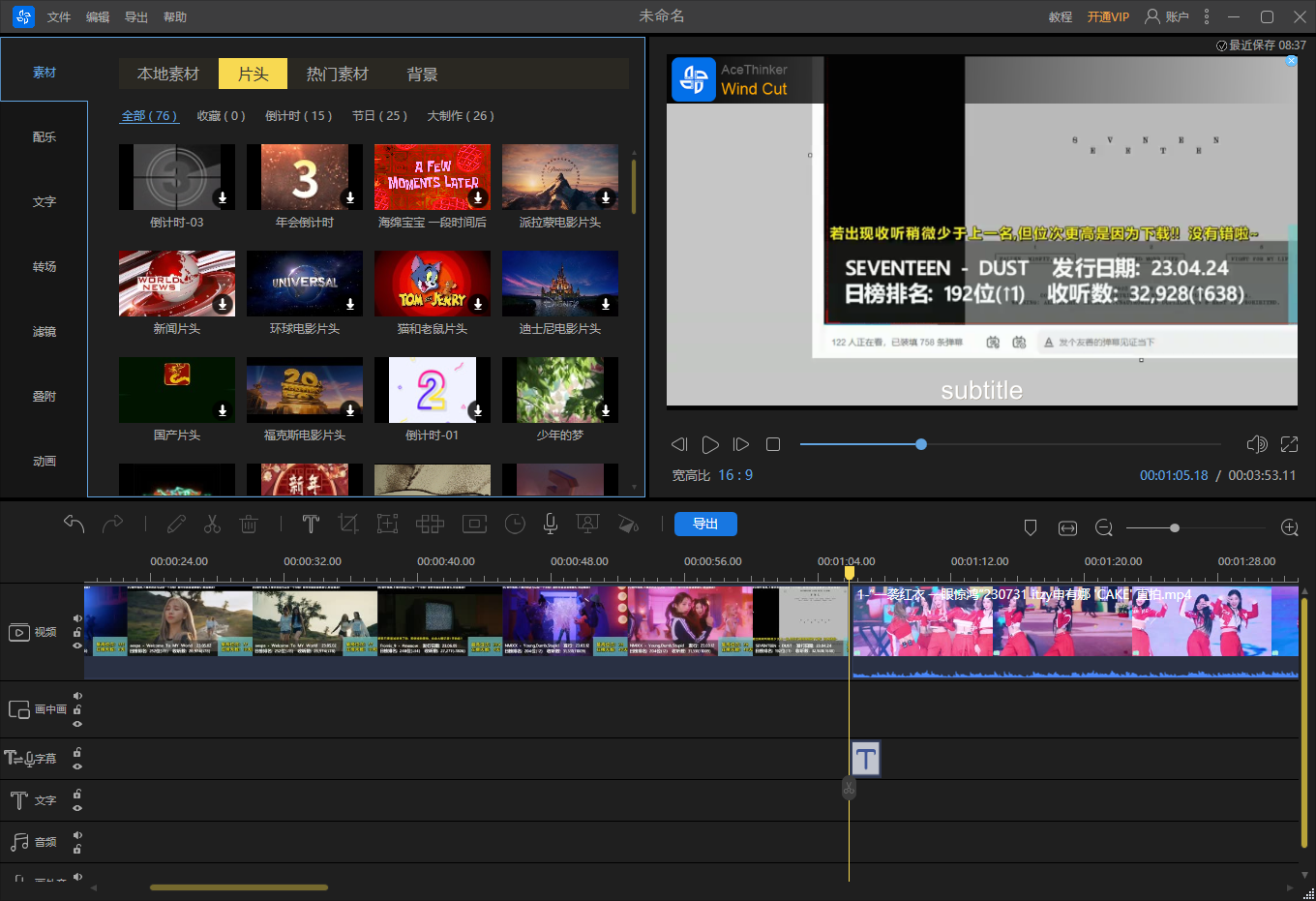Screen dimensions: 1316x901
Task: Lock the 画中画 track
Action: (77, 709)
